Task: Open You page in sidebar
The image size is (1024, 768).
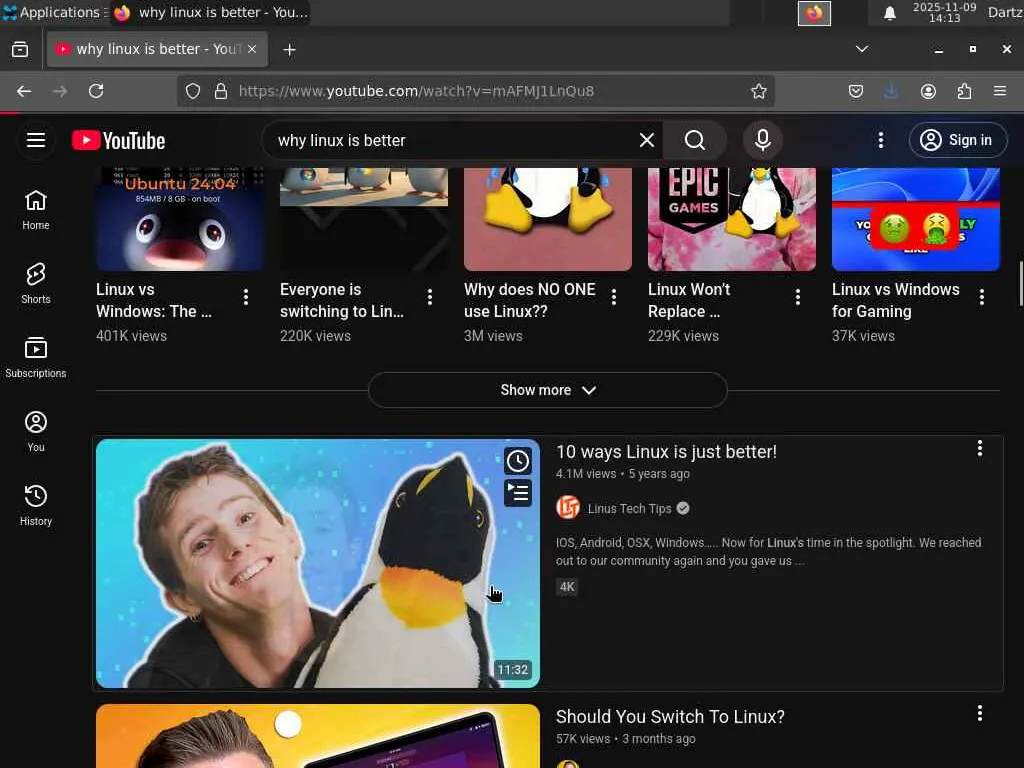Action: [36, 432]
